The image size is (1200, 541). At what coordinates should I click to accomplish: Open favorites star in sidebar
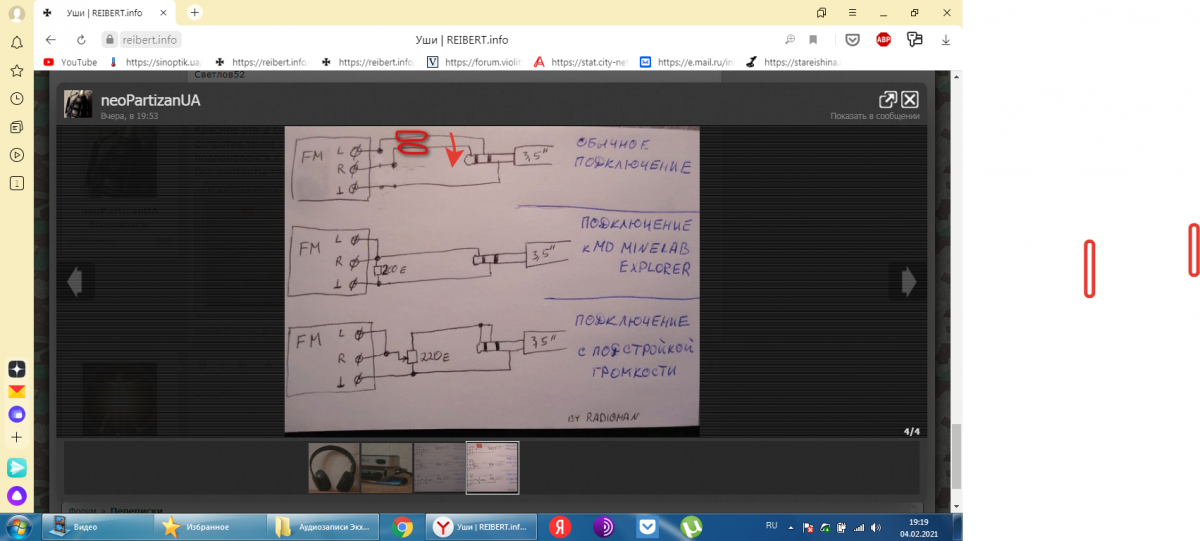(17, 71)
